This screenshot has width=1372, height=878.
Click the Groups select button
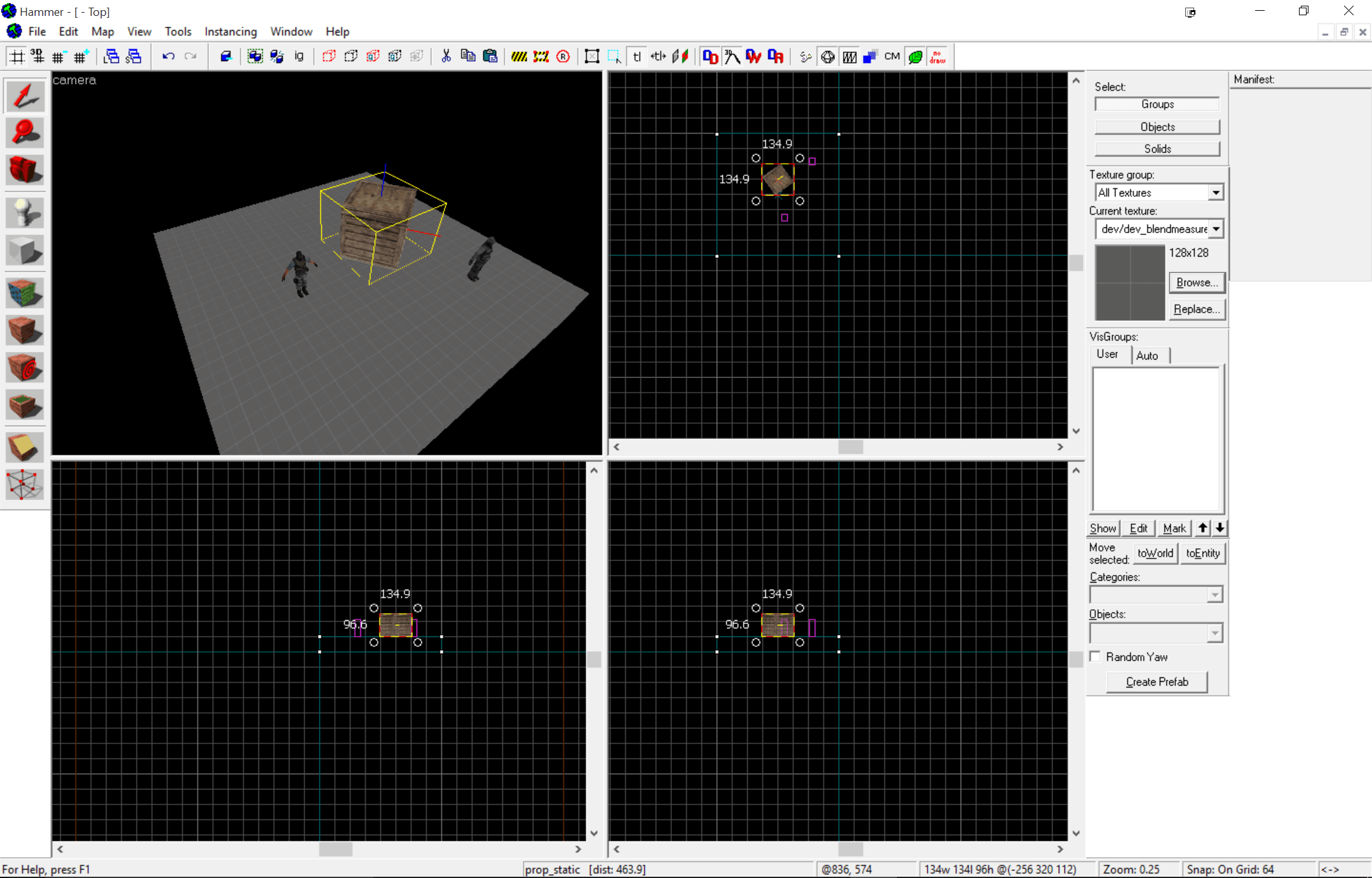click(x=1157, y=104)
